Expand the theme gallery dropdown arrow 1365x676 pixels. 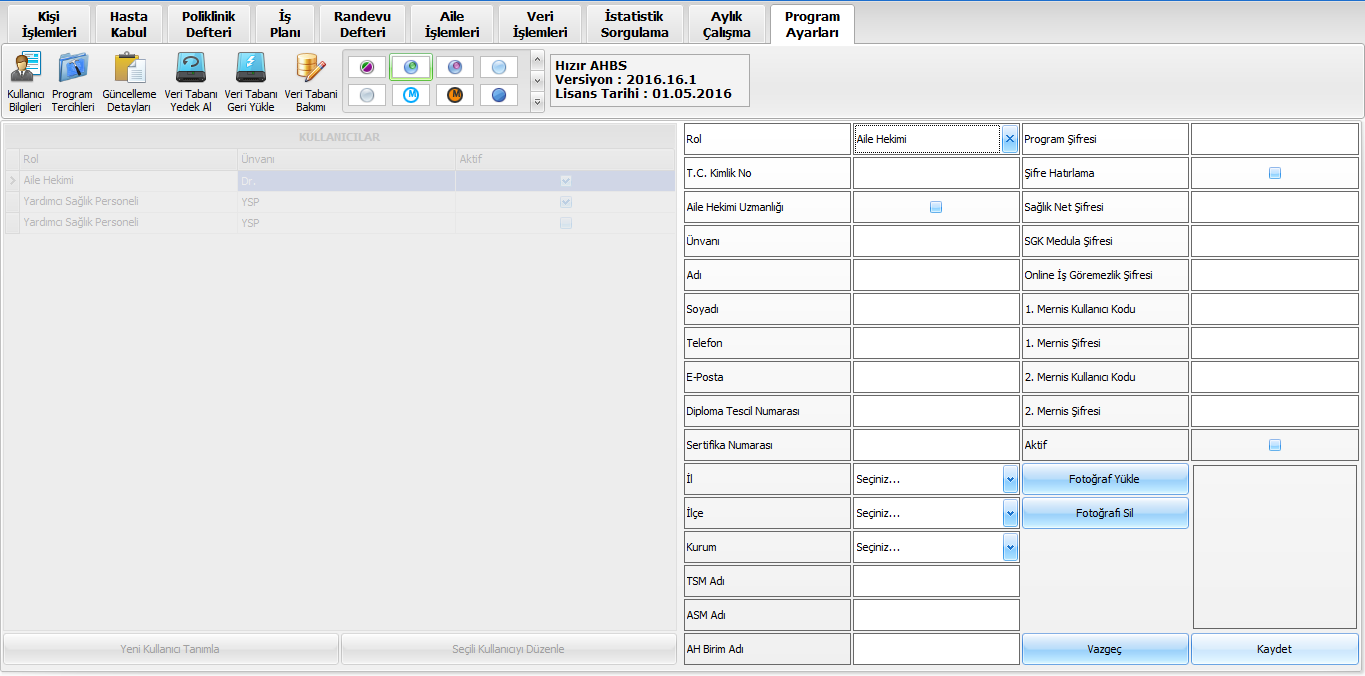tap(537, 101)
